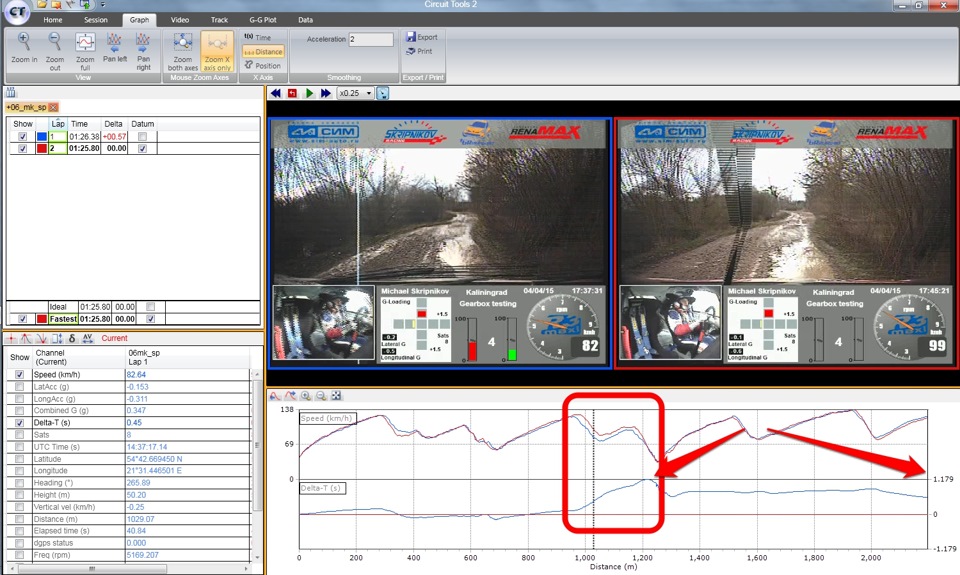The width and height of the screenshot is (960, 575).
Task: Click the Zoom in graph tool
Action: click(24, 48)
